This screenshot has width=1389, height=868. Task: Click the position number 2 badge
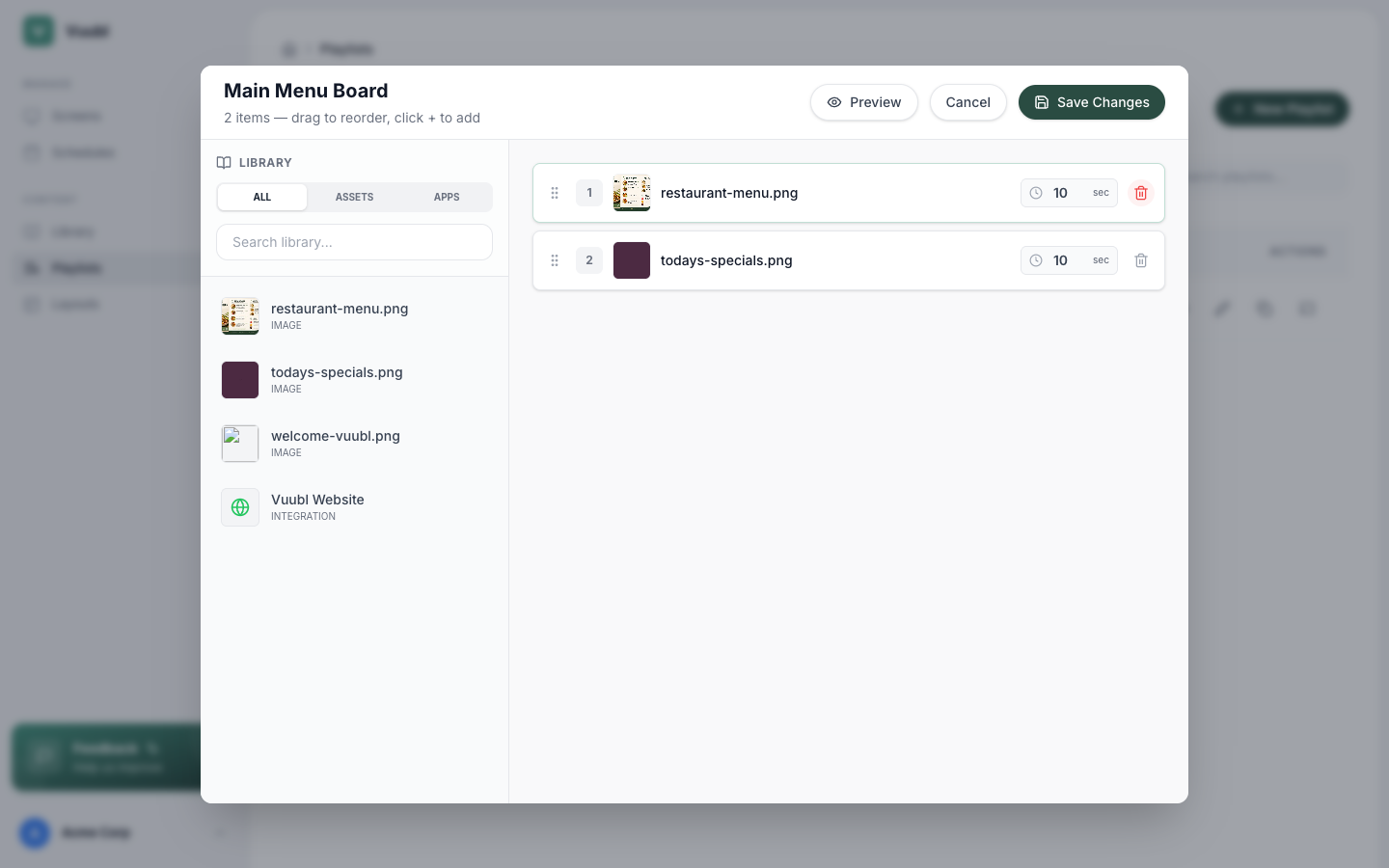pos(589,260)
